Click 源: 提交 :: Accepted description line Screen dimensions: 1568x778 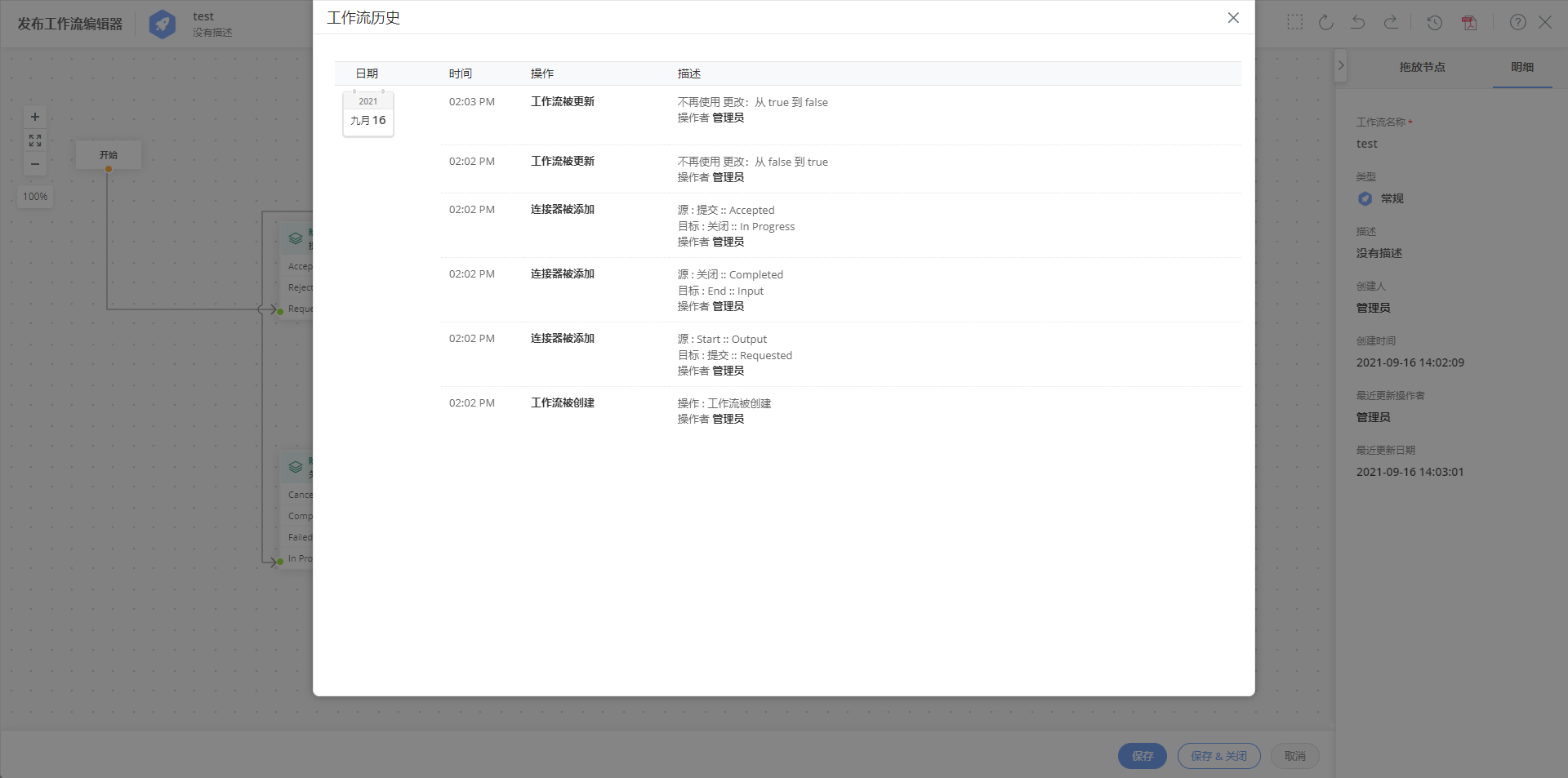(x=726, y=210)
